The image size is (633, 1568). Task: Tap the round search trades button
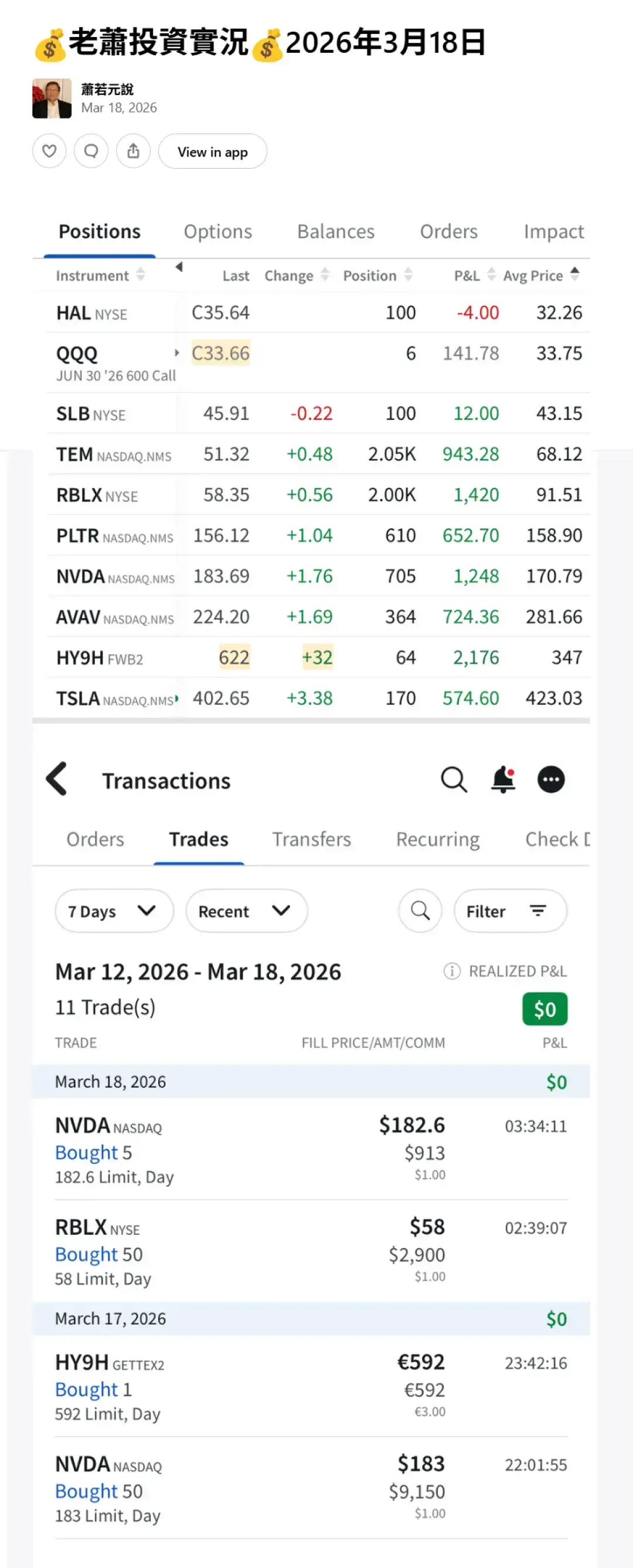[420, 911]
